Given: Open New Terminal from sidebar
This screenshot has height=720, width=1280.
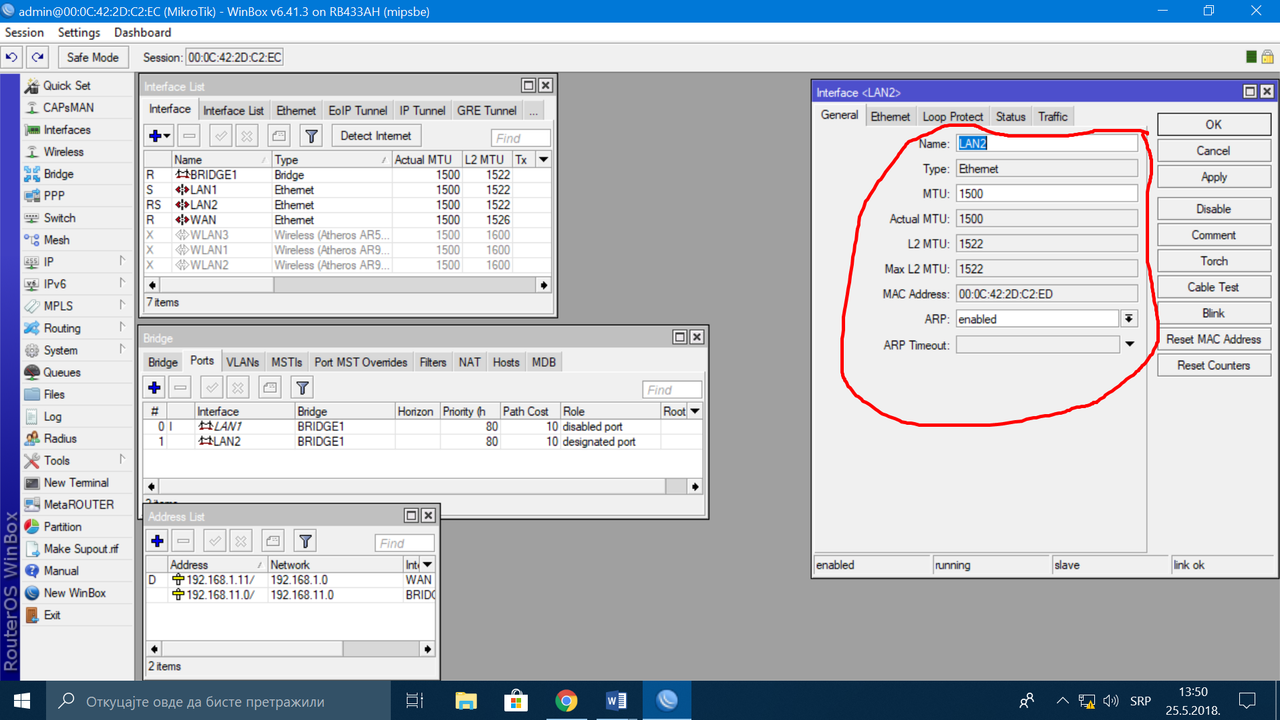Looking at the screenshot, I should [76, 482].
